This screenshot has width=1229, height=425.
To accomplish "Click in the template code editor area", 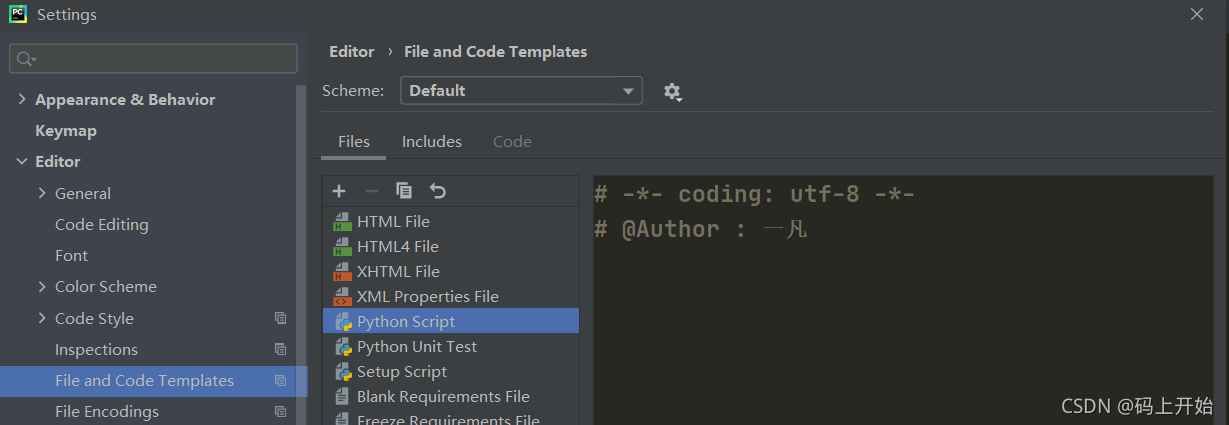I will tap(900, 320).
